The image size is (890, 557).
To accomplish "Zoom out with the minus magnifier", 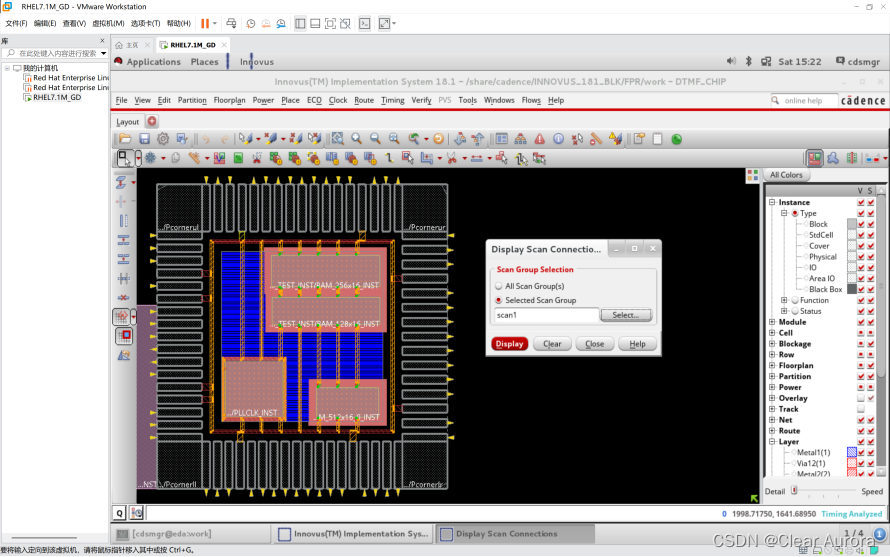I will point(375,139).
